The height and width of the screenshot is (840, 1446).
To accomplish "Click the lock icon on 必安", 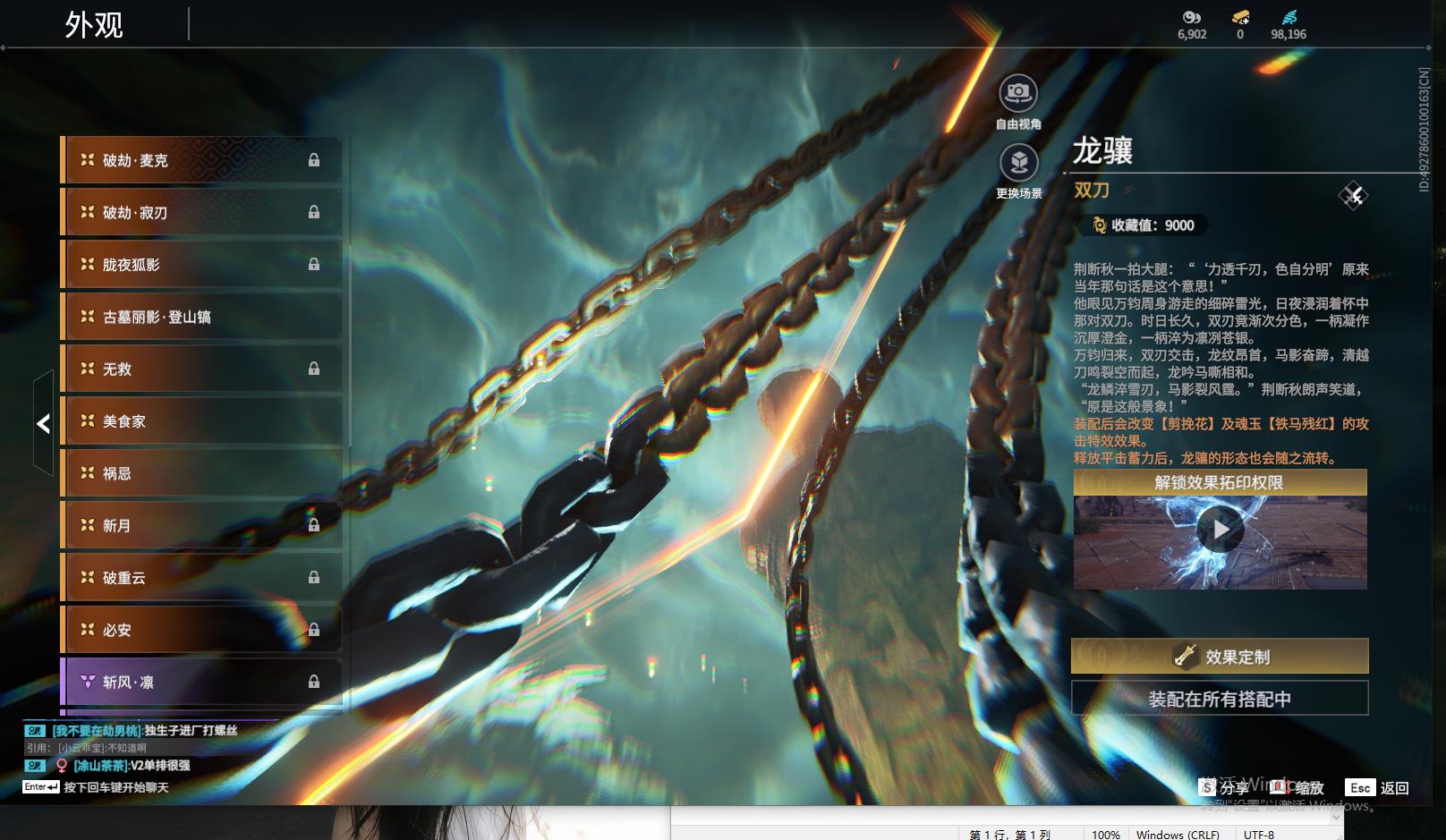I will (314, 630).
